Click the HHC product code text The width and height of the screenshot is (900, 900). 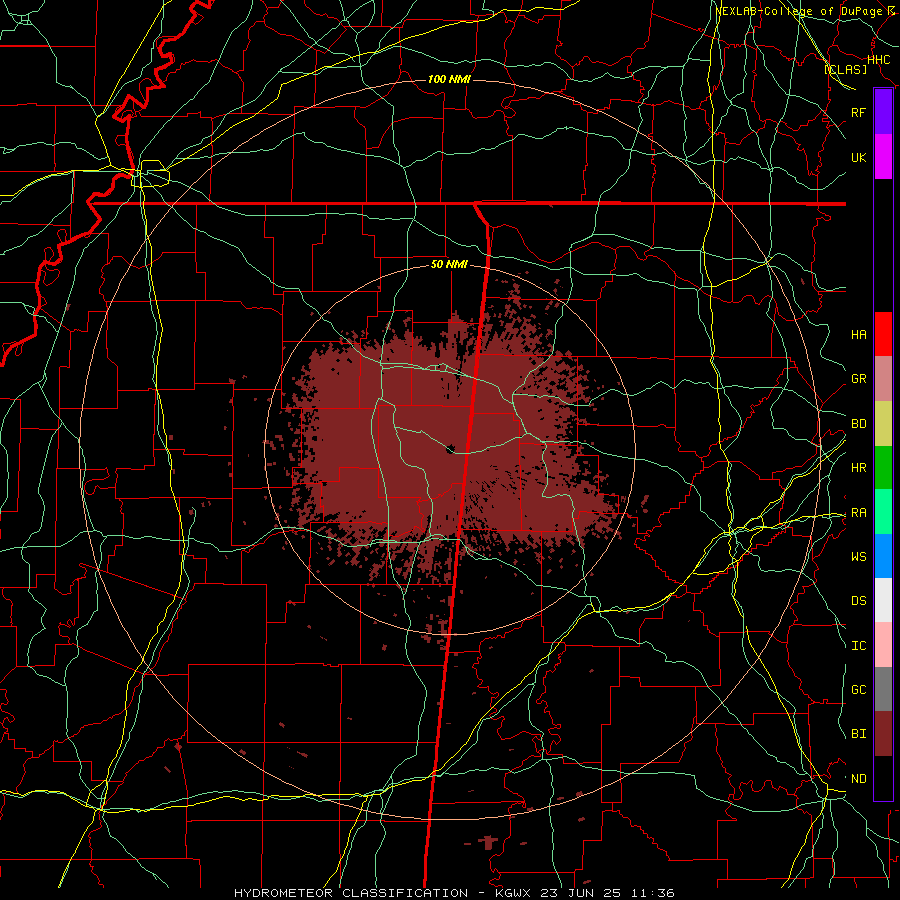click(x=879, y=60)
